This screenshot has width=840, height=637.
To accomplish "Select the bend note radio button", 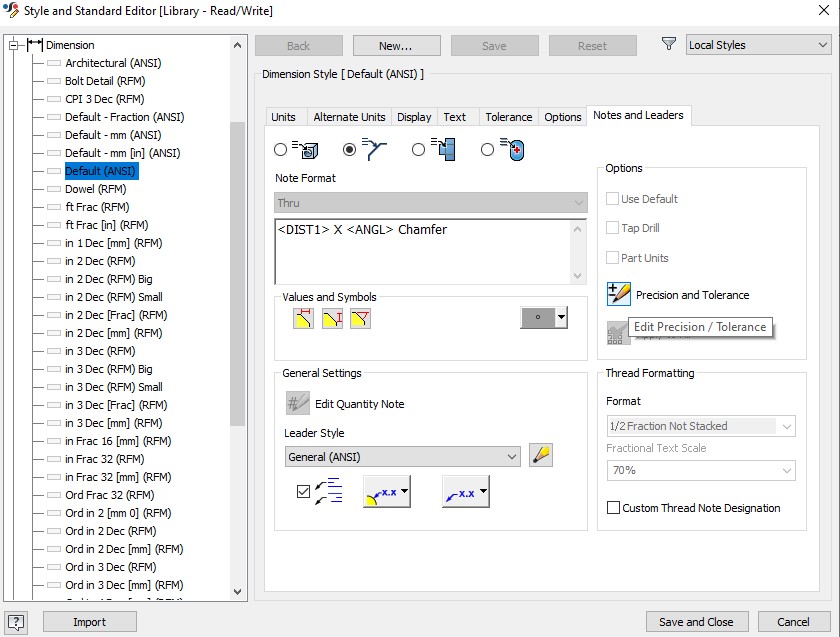I will (x=418, y=149).
